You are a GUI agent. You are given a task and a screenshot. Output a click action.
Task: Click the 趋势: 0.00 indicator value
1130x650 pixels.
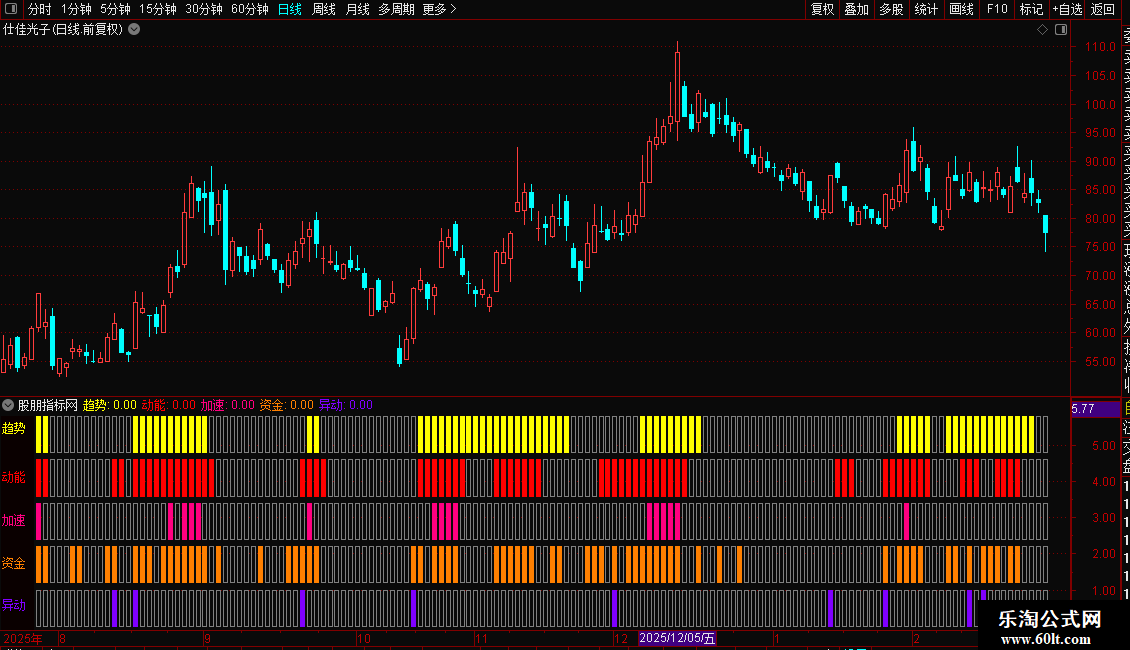tap(110, 405)
